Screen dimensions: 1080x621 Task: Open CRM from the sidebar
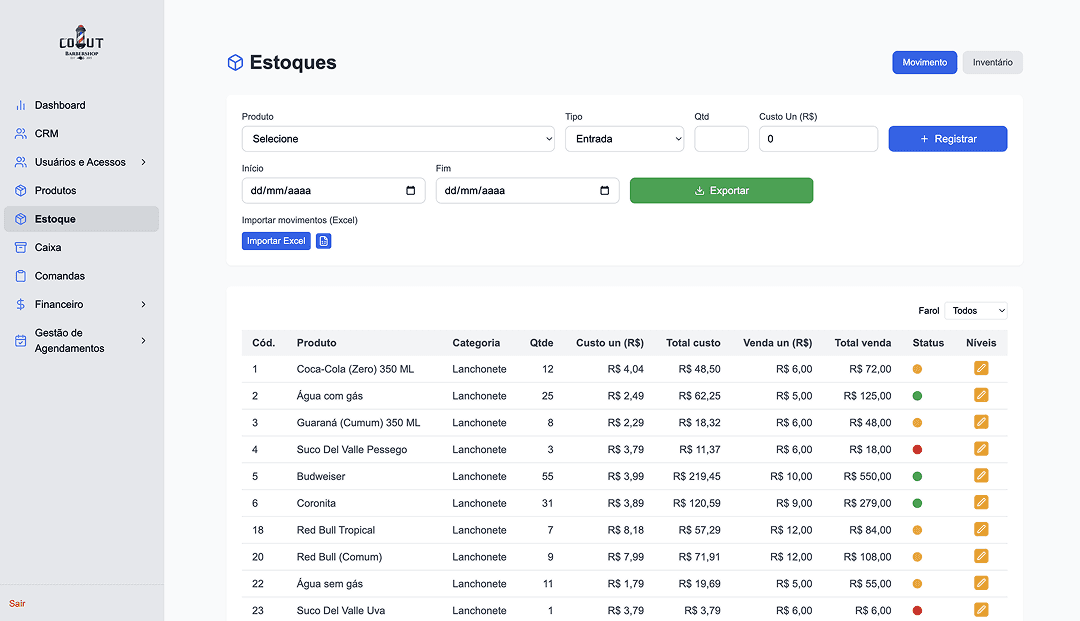click(x=81, y=134)
